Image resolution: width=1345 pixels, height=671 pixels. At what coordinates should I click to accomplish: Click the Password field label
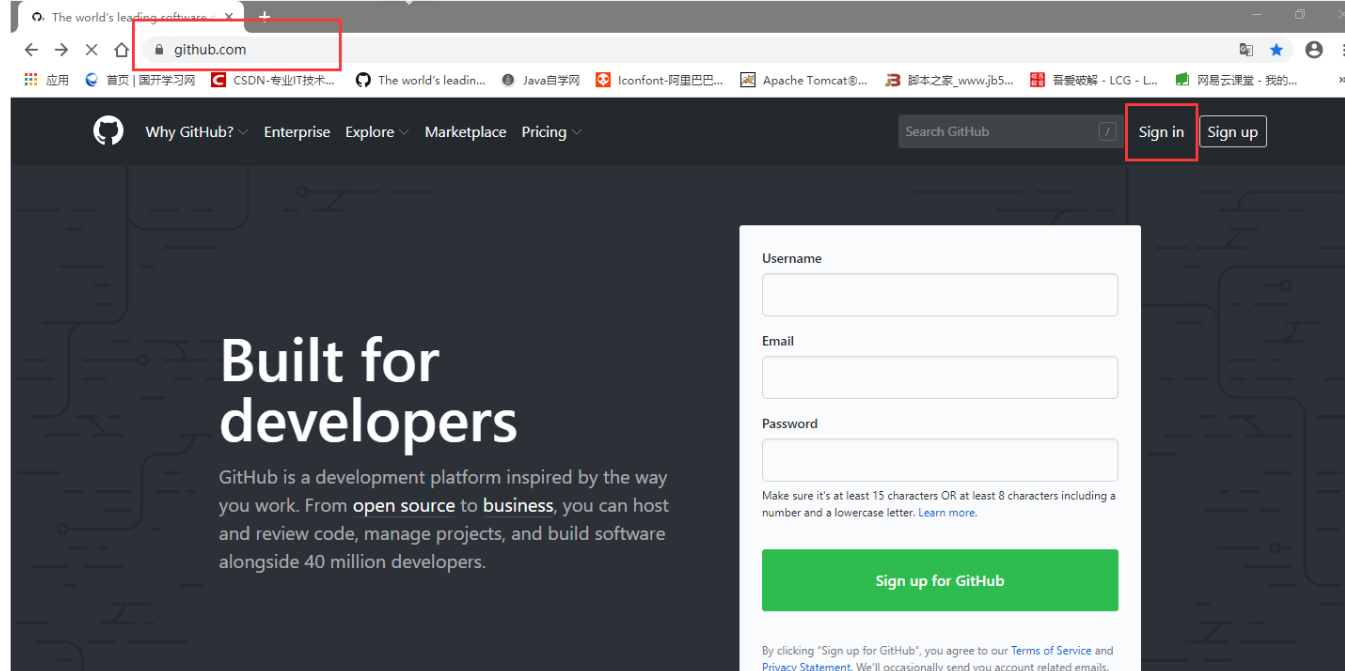coord(790,424)
